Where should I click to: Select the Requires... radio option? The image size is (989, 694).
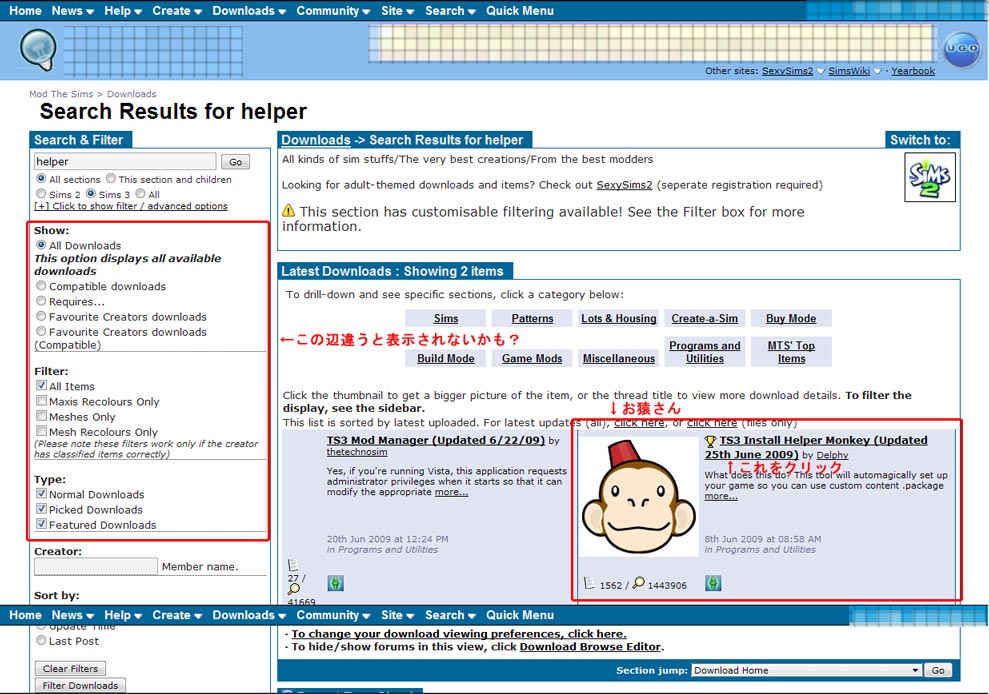click(41, 301)
